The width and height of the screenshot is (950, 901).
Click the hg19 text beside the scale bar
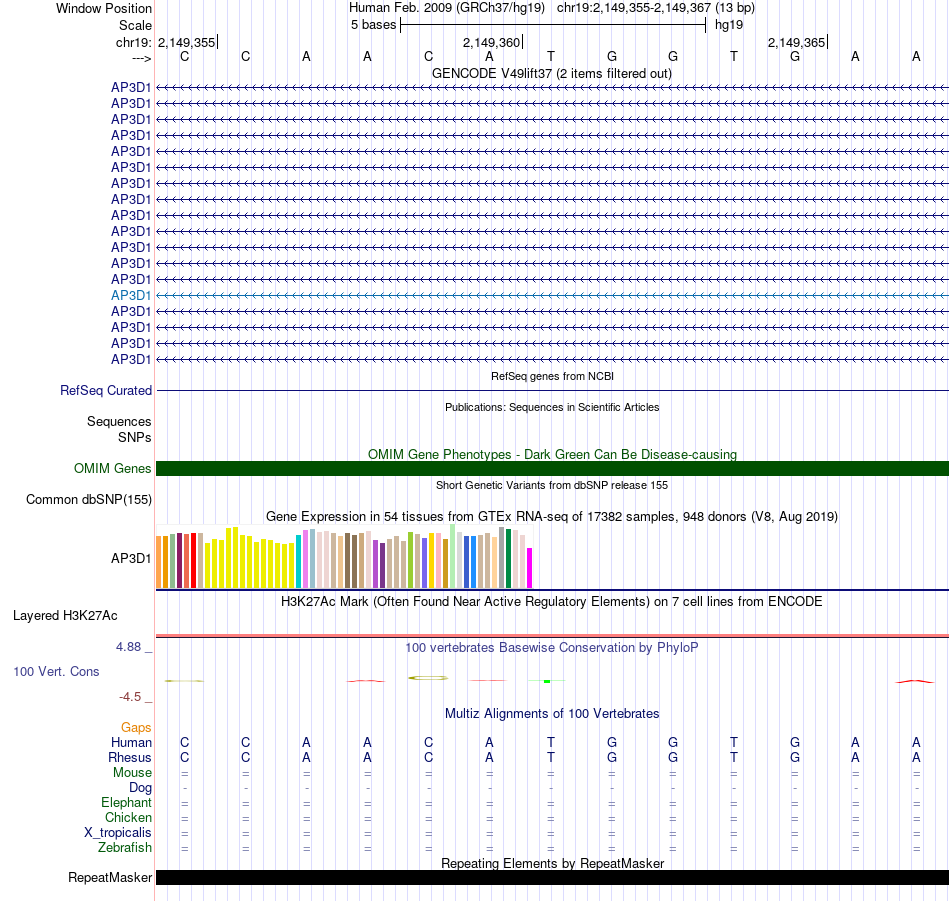[x=729, y=25]
